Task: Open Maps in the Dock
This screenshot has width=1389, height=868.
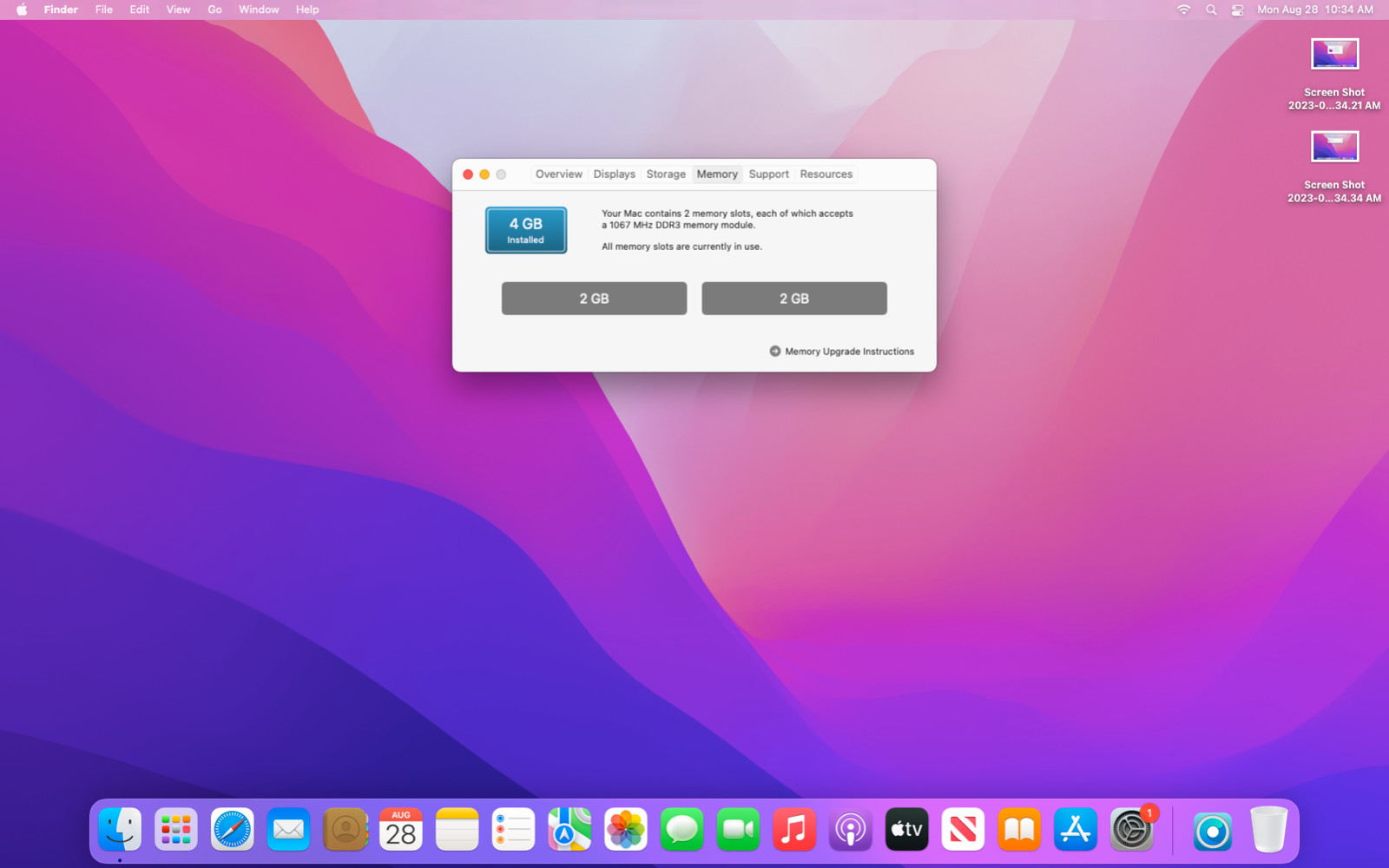Action: (569, 830)
